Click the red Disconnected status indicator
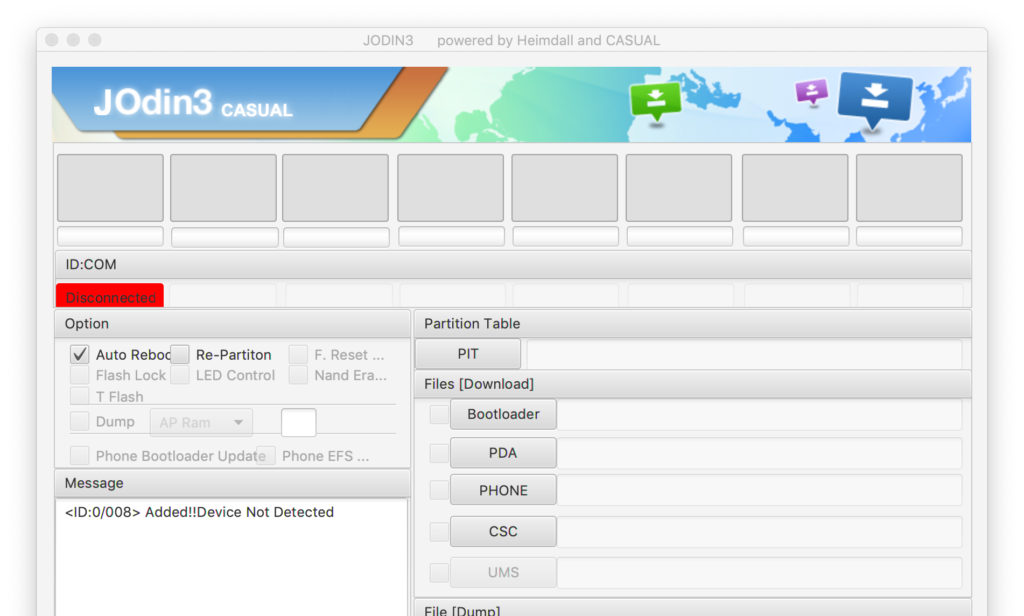1024x616 pixels. [x=110, y=297]
